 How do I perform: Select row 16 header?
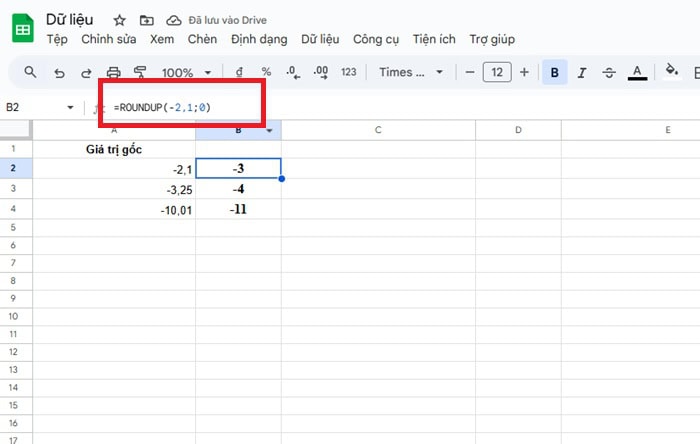pos(13,423)
